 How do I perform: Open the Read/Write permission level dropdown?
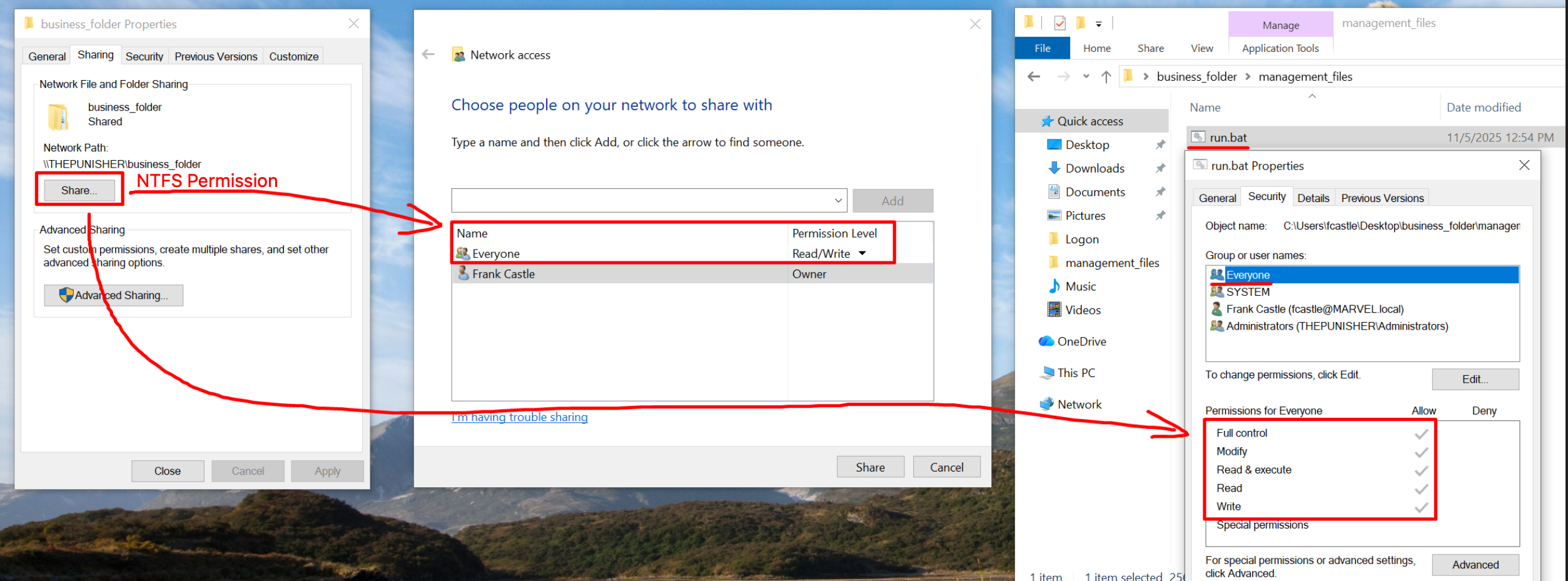pyautogui.click(x=862, y=254)
